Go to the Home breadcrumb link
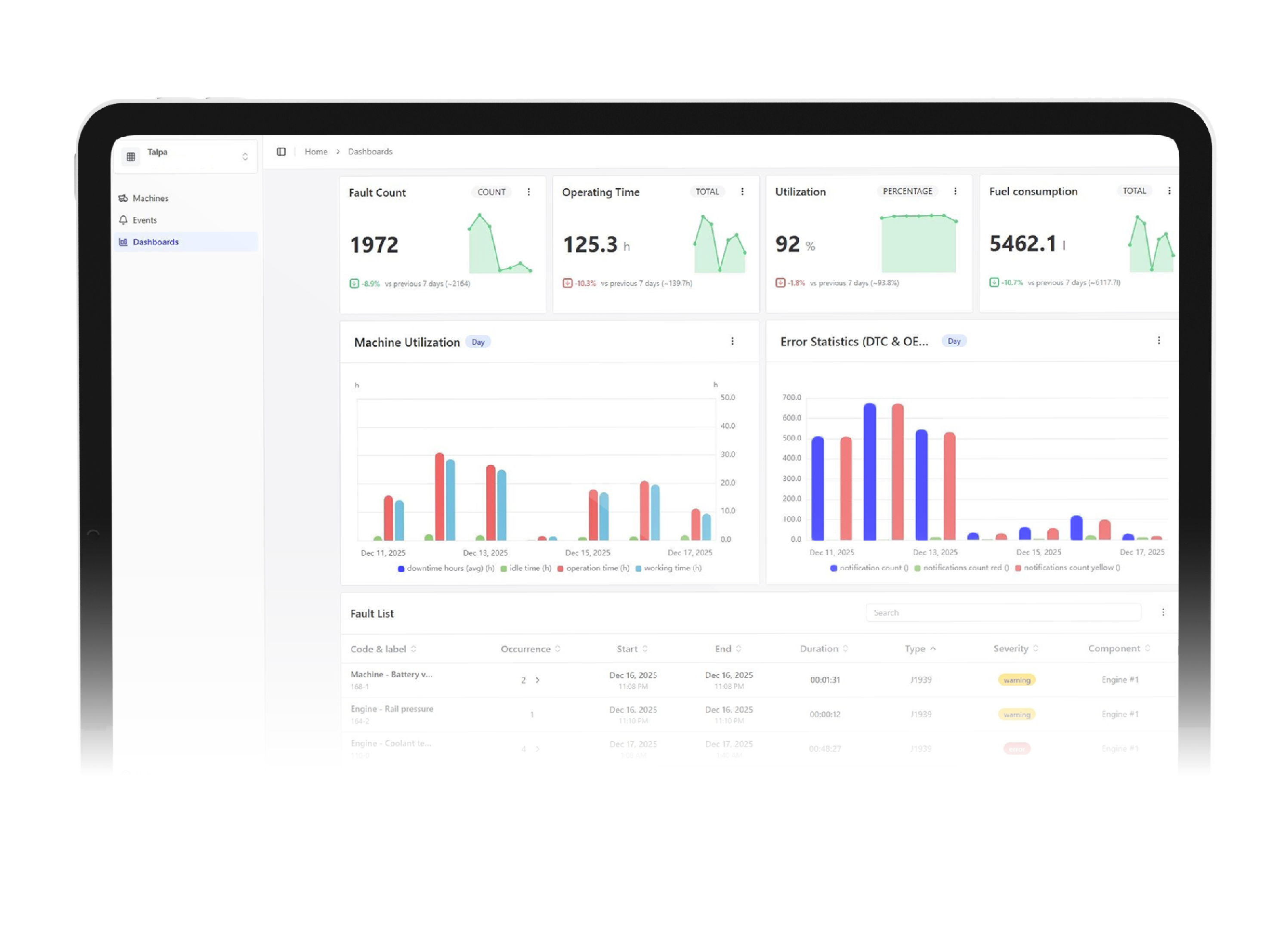 point(315,151)
